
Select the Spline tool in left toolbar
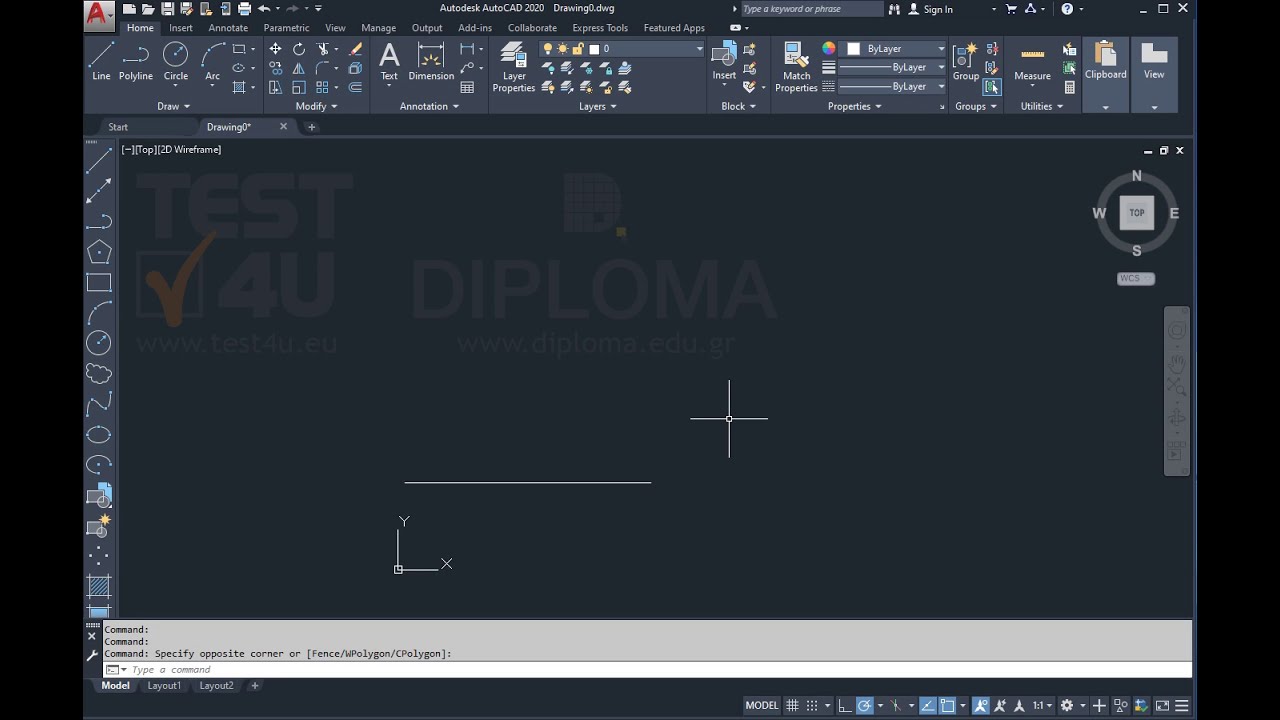click(99, 405)
